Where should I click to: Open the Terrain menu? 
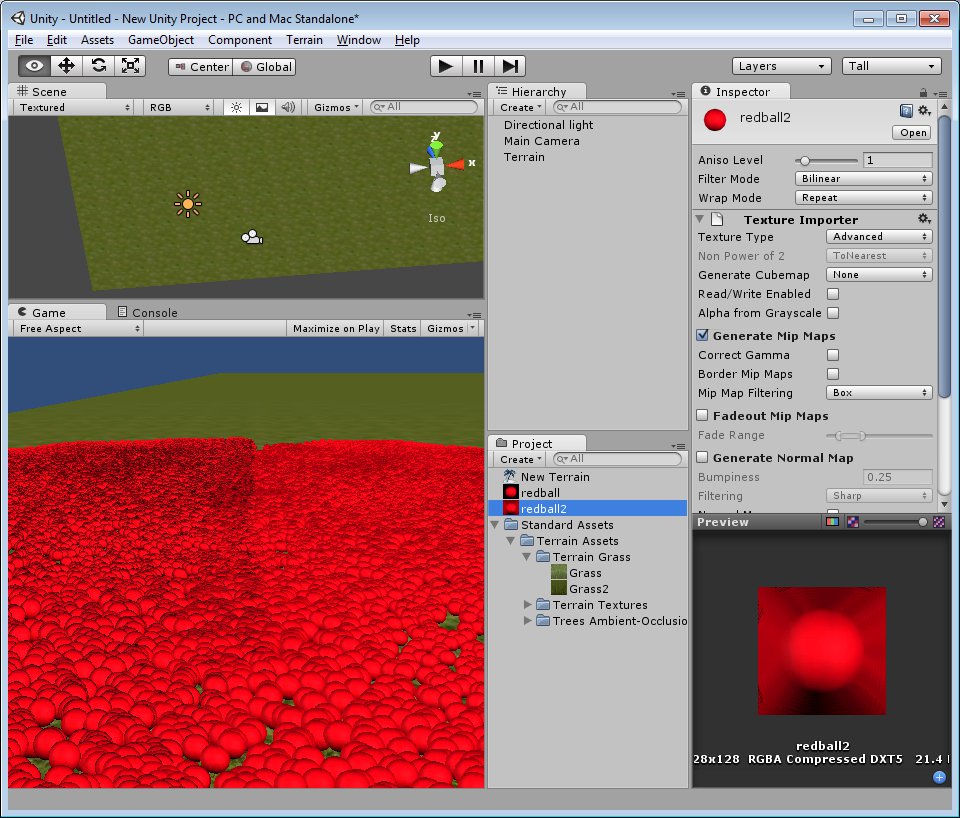304,40
